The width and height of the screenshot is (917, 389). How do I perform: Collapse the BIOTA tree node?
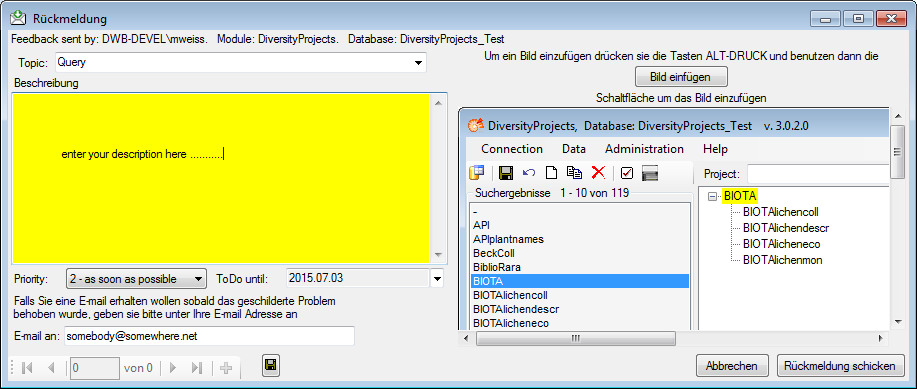(x=712, y=197)
